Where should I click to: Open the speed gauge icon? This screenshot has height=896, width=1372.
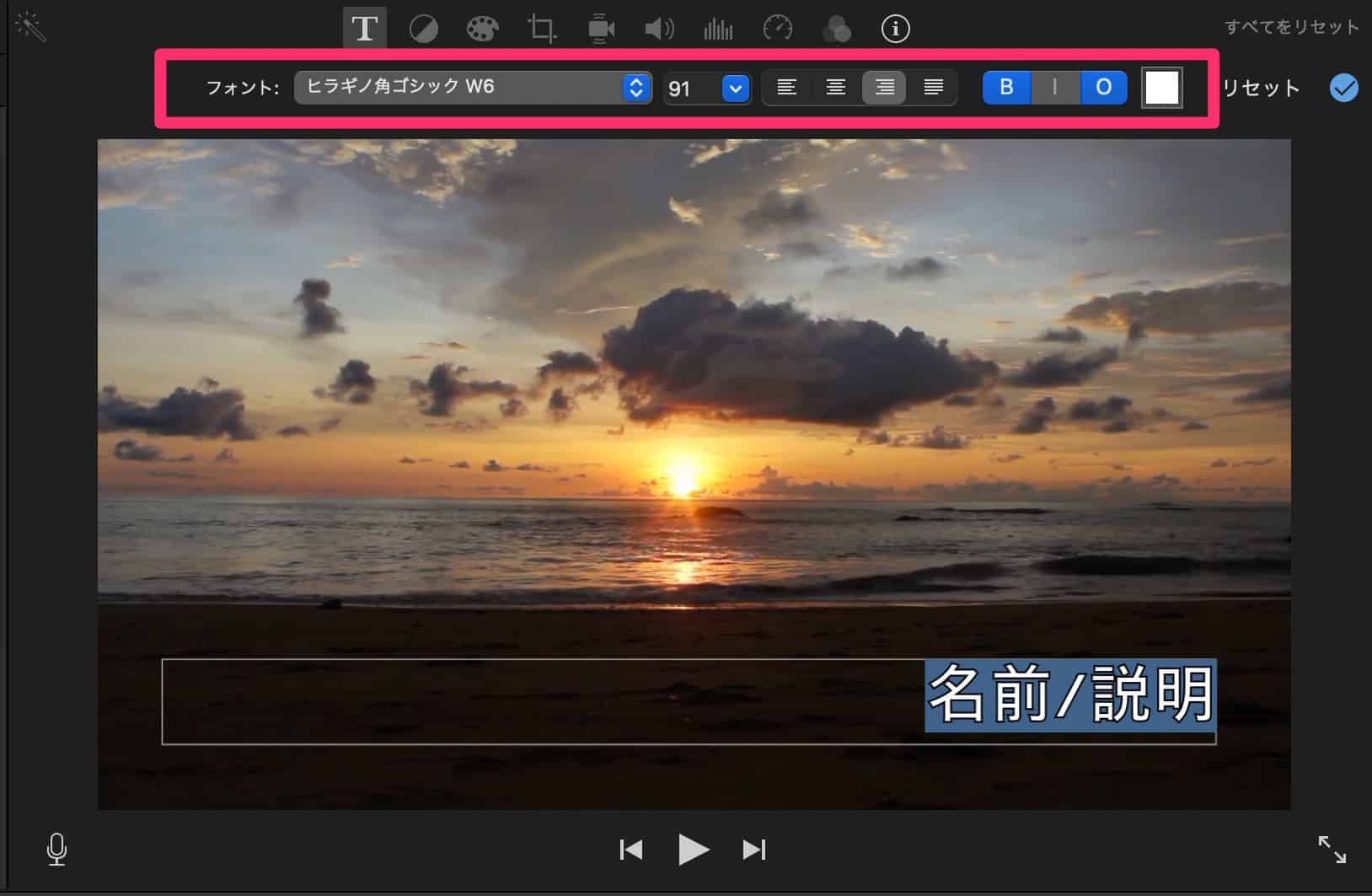click(777, 30)
